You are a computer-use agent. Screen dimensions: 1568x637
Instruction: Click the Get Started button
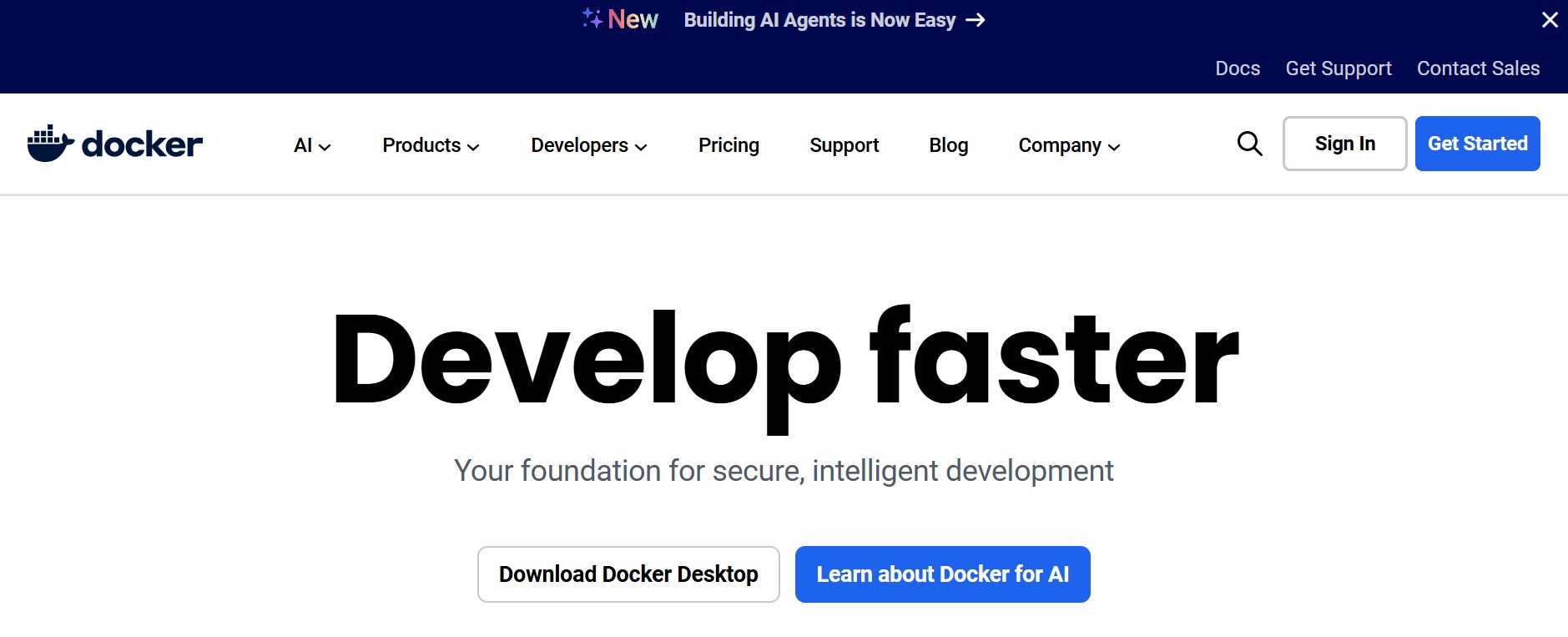pyautogui.click(x=1477, y=144)
